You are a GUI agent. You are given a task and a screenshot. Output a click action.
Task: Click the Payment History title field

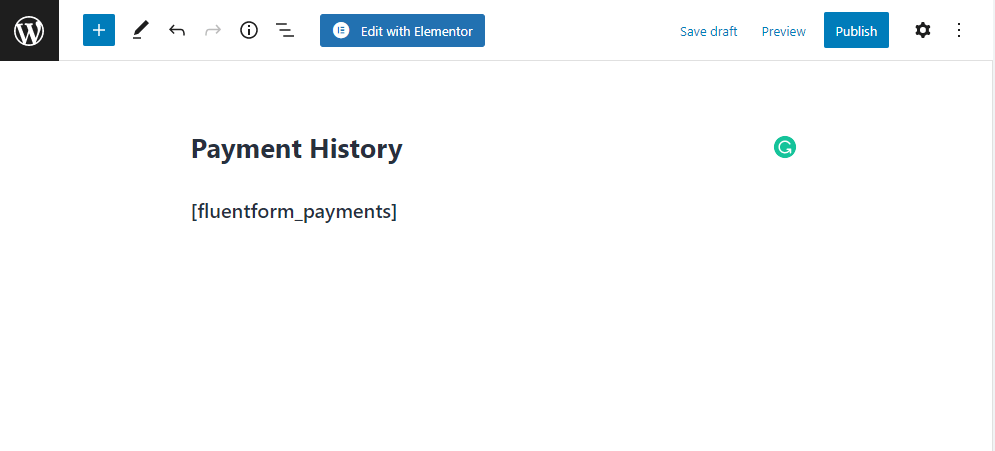tap(296, 149)
